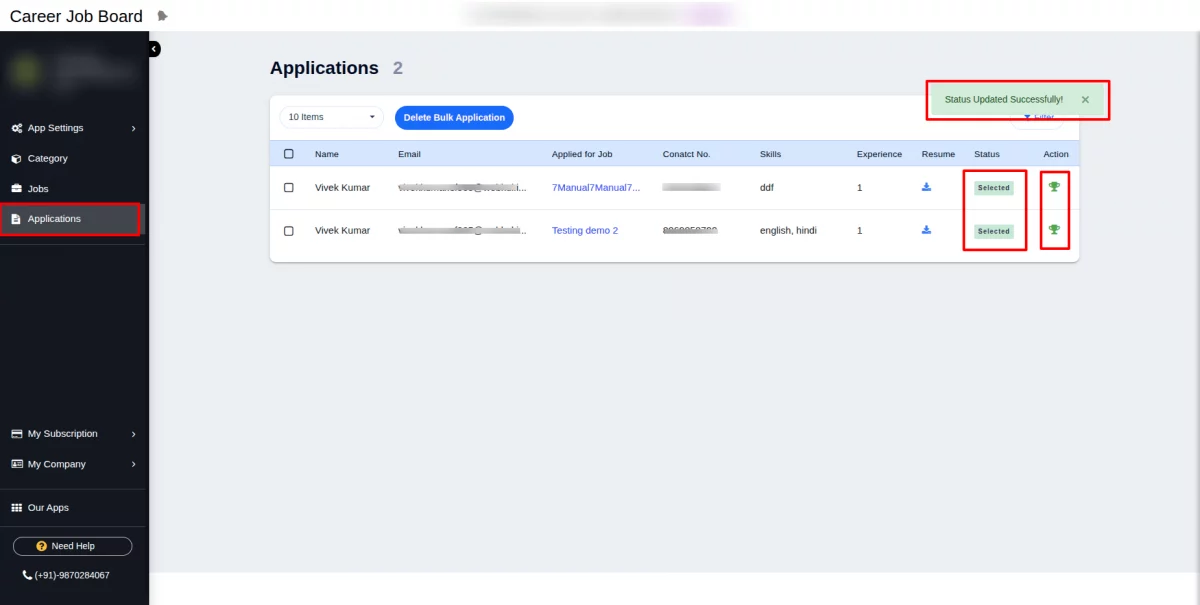Check the first Vivek Kumar row checkbox
The height and width of the screenshot is (605, 1200).
289,187
